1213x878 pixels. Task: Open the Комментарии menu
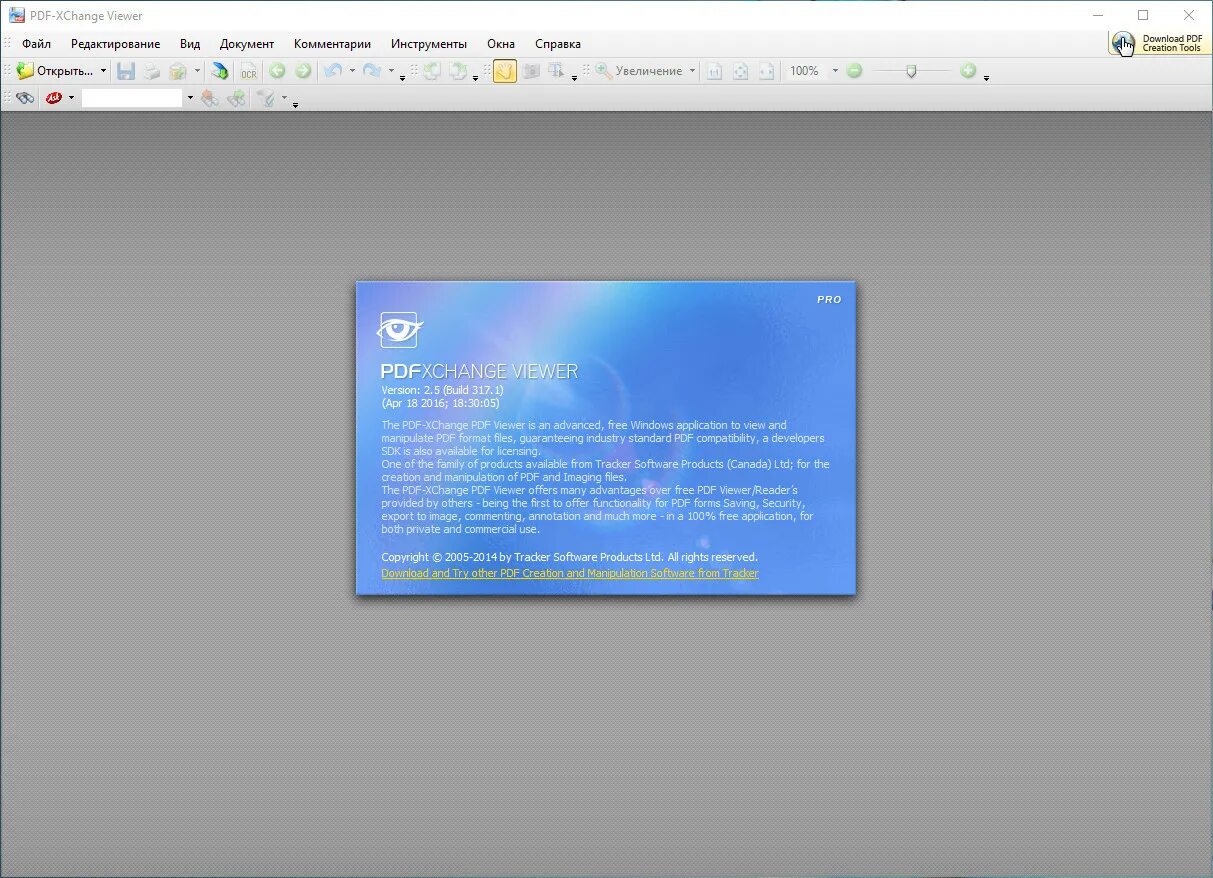[x=332, y=44]
